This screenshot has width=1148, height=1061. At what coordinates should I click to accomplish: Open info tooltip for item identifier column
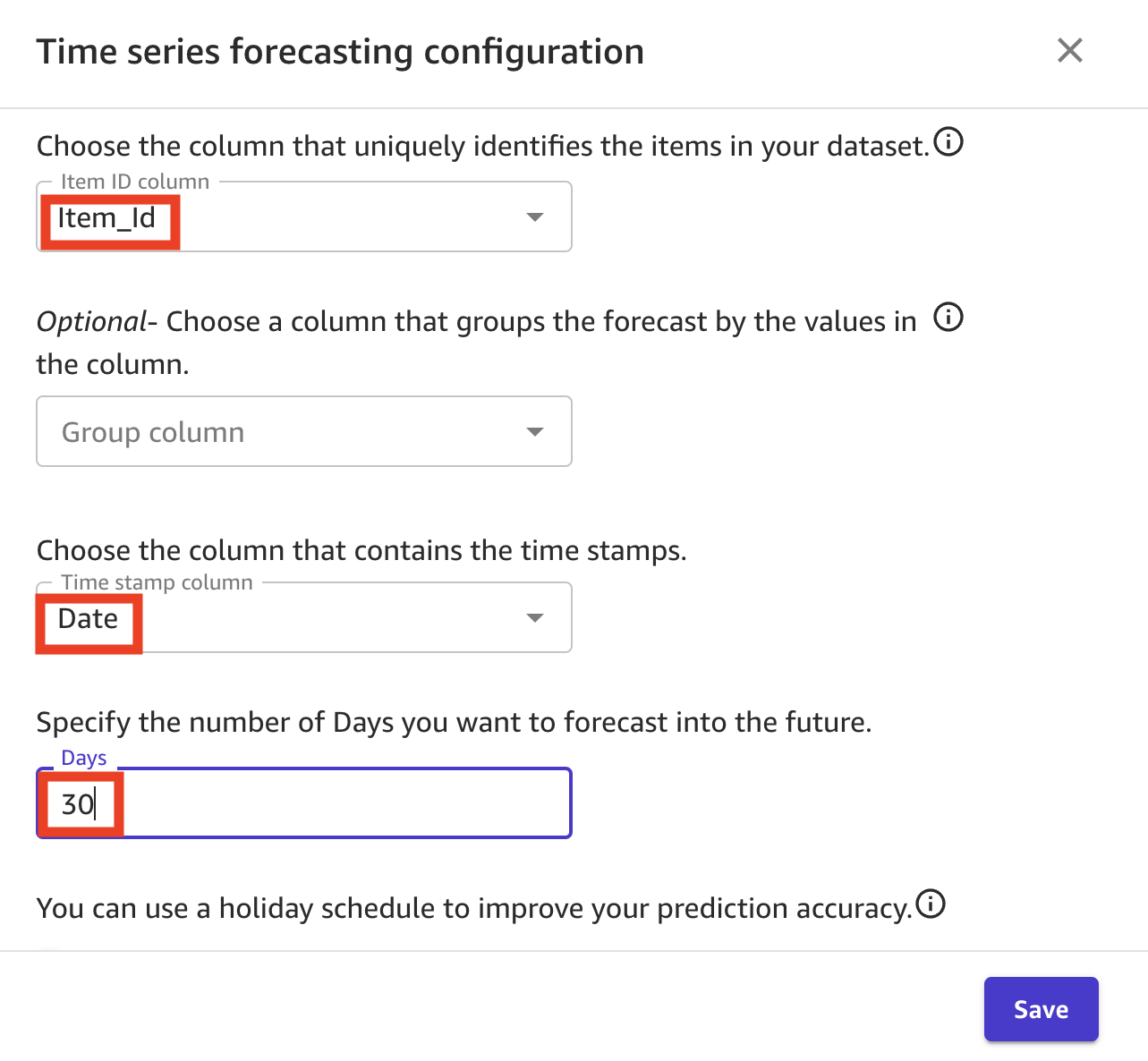point(948,141)
